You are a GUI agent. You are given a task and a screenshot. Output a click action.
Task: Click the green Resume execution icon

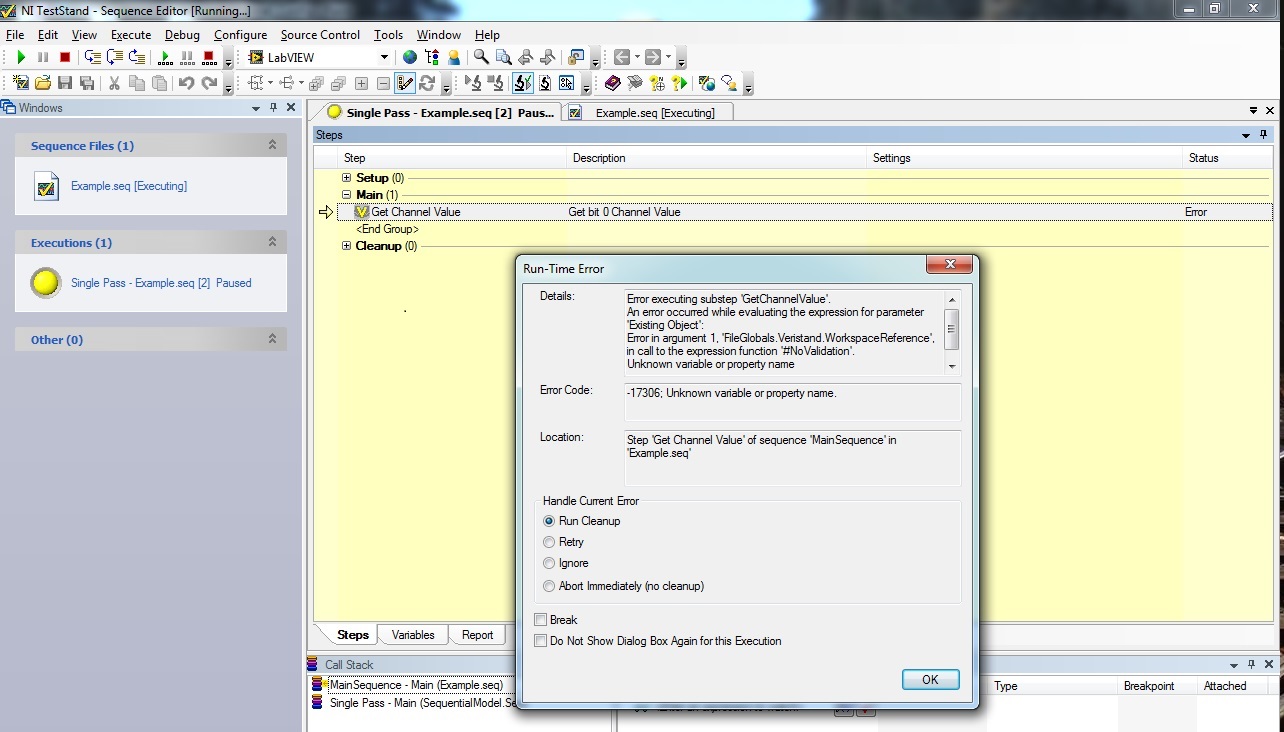click(x=21, y=58)
